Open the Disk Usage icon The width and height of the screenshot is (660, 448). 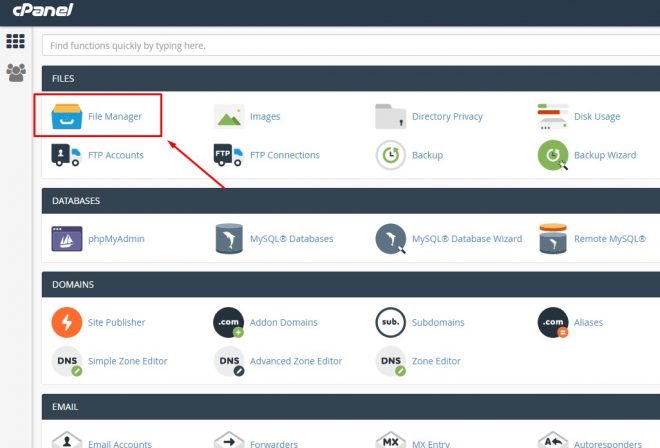553,116
